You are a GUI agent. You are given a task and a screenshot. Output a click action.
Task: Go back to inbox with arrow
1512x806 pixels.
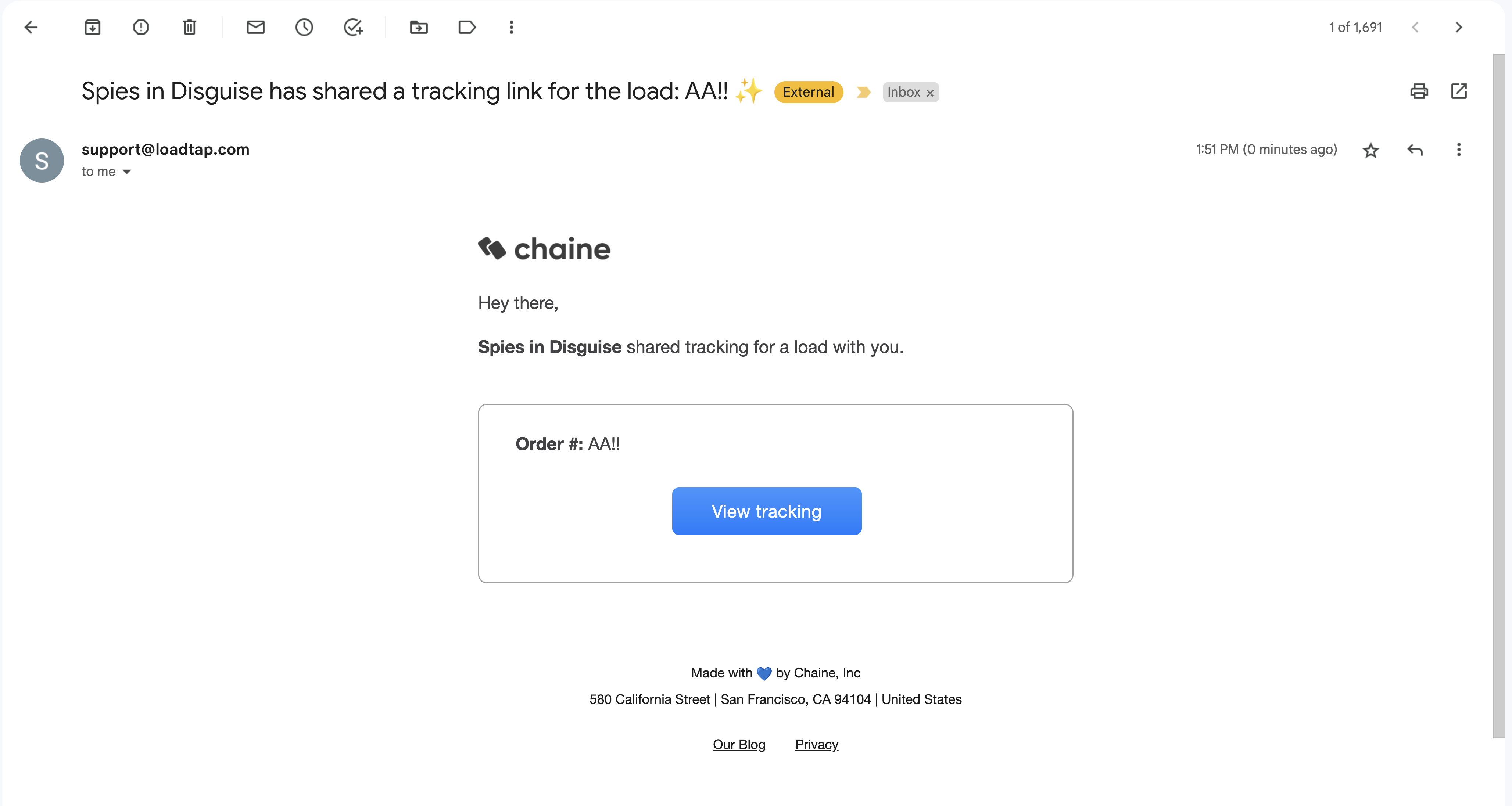coord(31,27)
